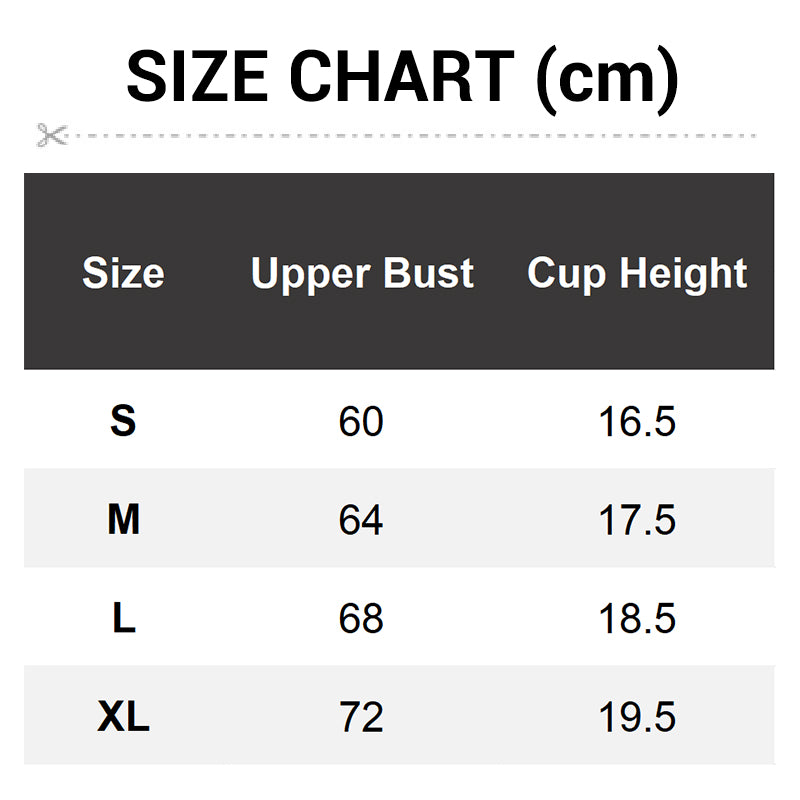This screenshot has height=800, width=800.
Task: Select the Size column header
Action: 123,273
